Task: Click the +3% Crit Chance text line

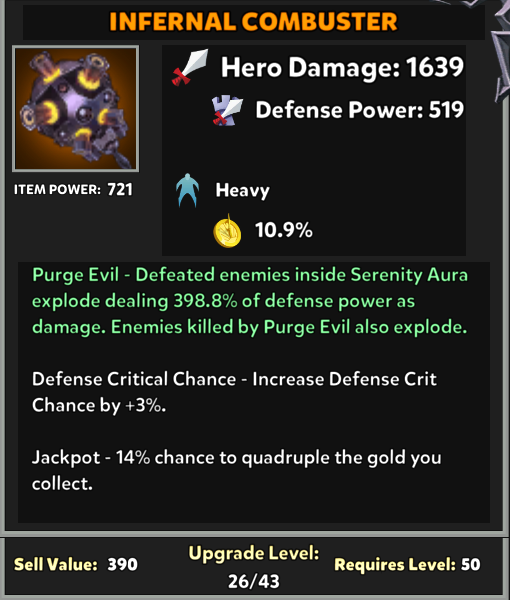Action: 99,406
